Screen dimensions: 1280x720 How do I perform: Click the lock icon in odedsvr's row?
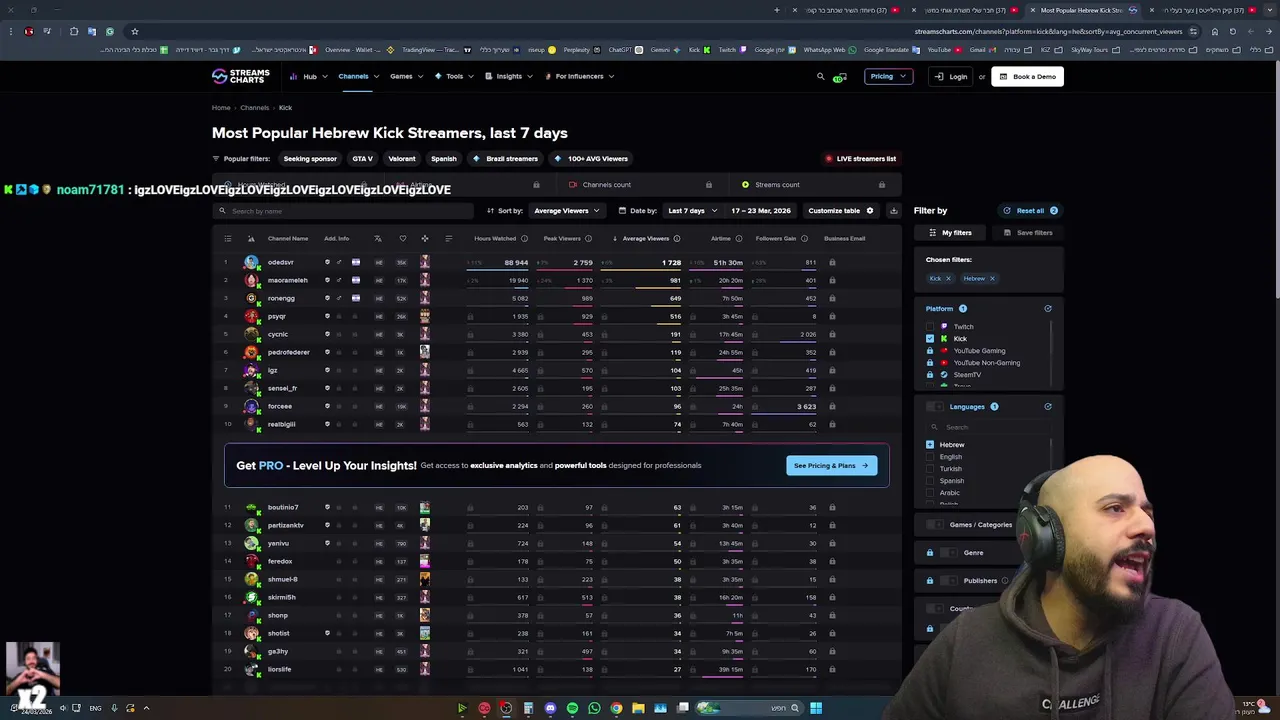(832, 263)
